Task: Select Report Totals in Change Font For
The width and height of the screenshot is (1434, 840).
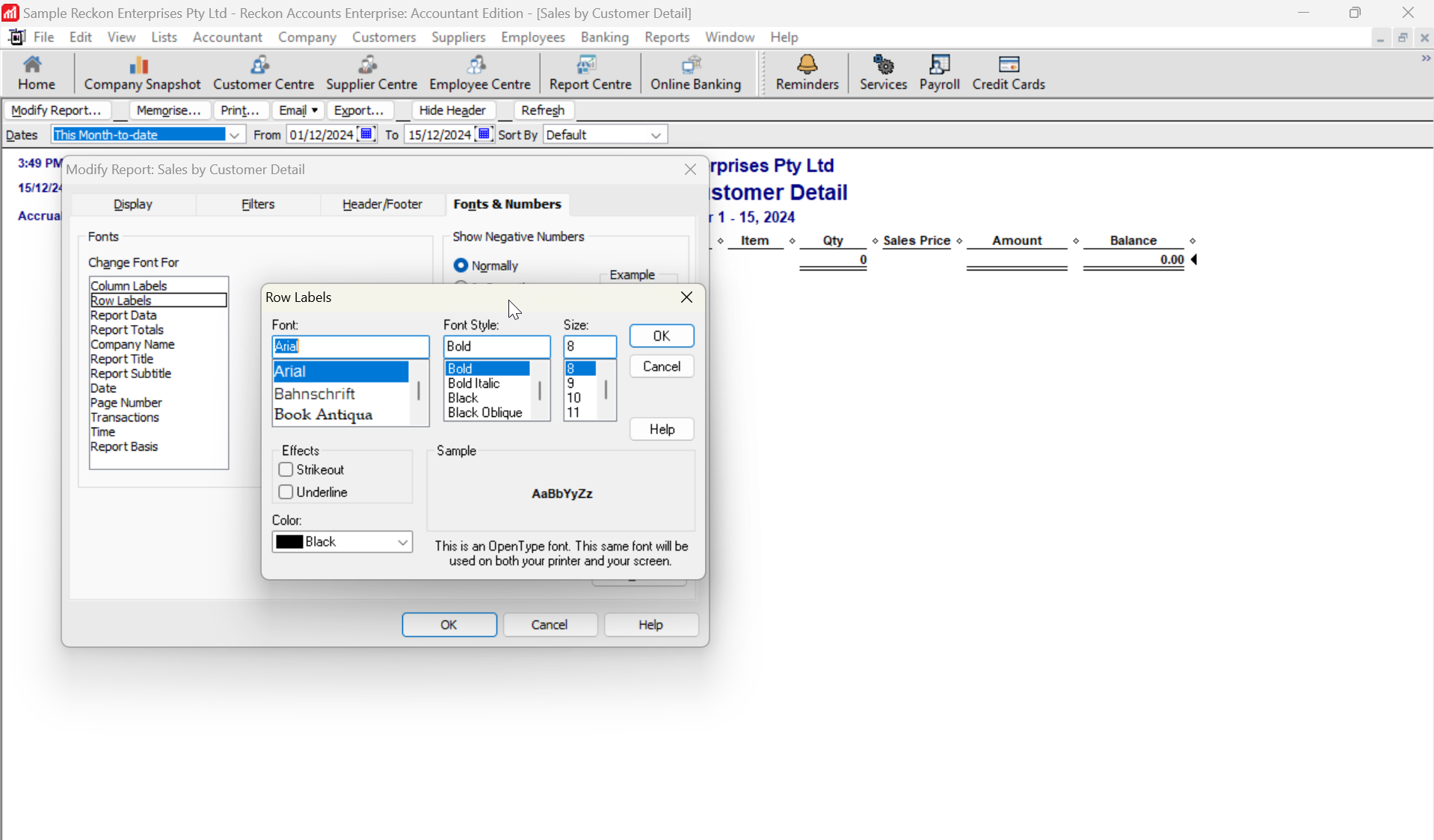Action: (159, 330)
